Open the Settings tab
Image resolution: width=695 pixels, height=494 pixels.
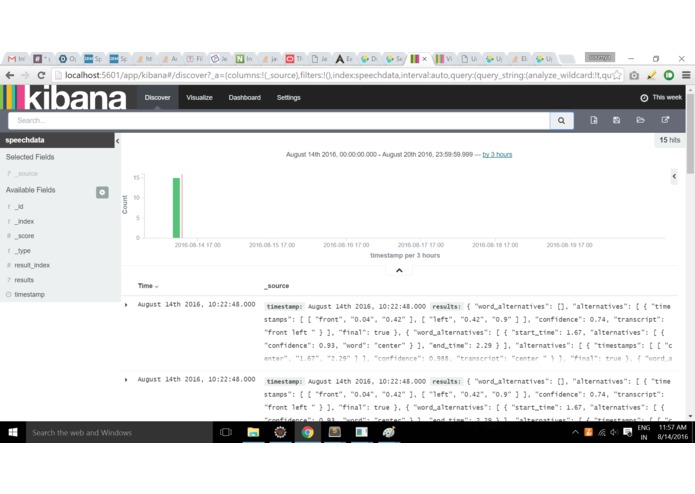289,97
